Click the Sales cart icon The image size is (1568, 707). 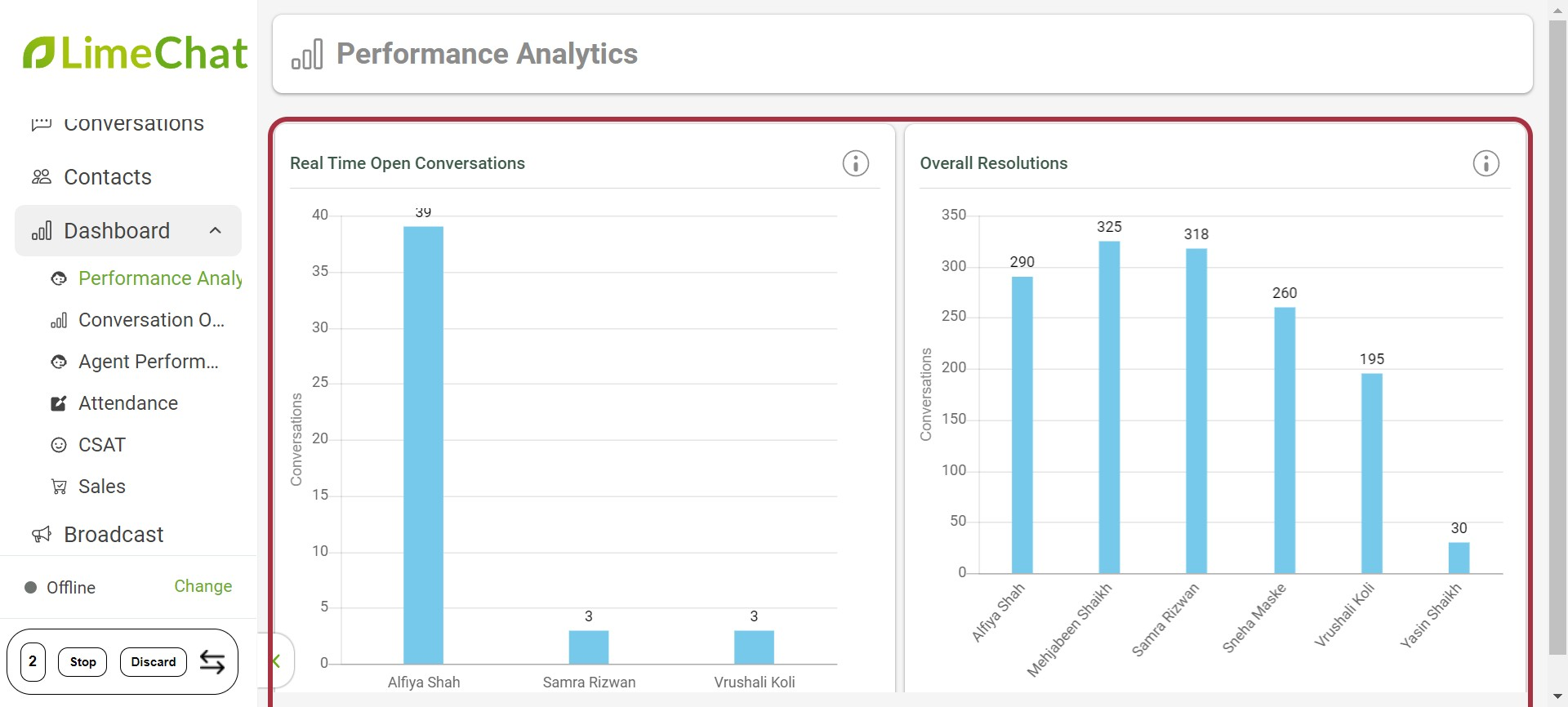[59, 487]
